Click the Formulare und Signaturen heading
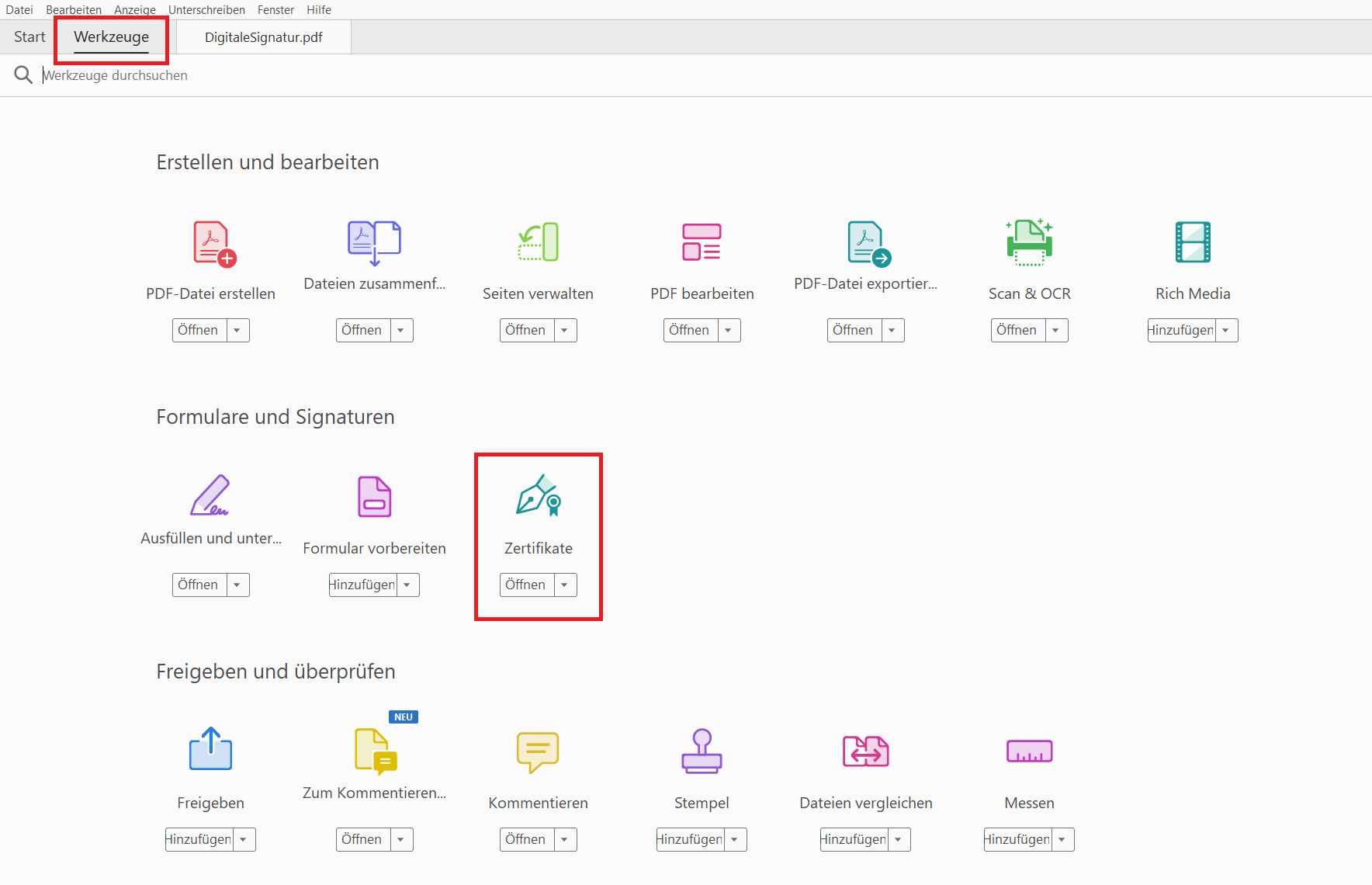Image resolution: width=1372 pixels, height=885 pixels. (275, 417)
